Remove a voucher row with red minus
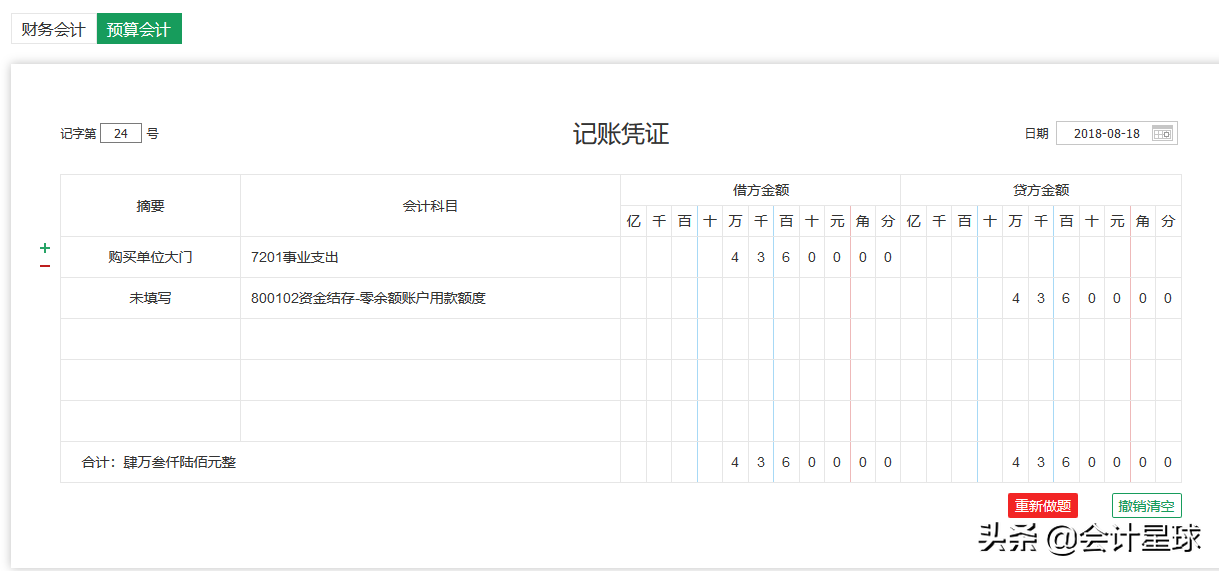The image size is (1219, 571). click(45, 266)
